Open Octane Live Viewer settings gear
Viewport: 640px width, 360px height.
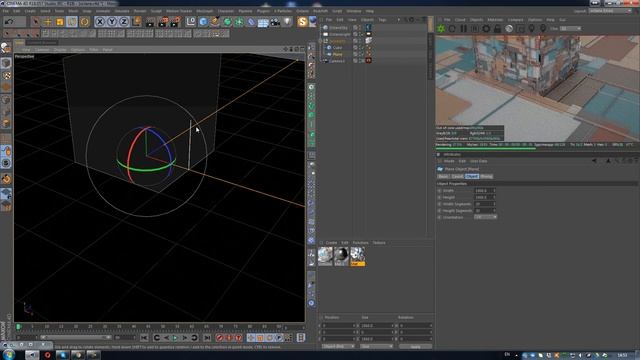[x=486, y=29]
